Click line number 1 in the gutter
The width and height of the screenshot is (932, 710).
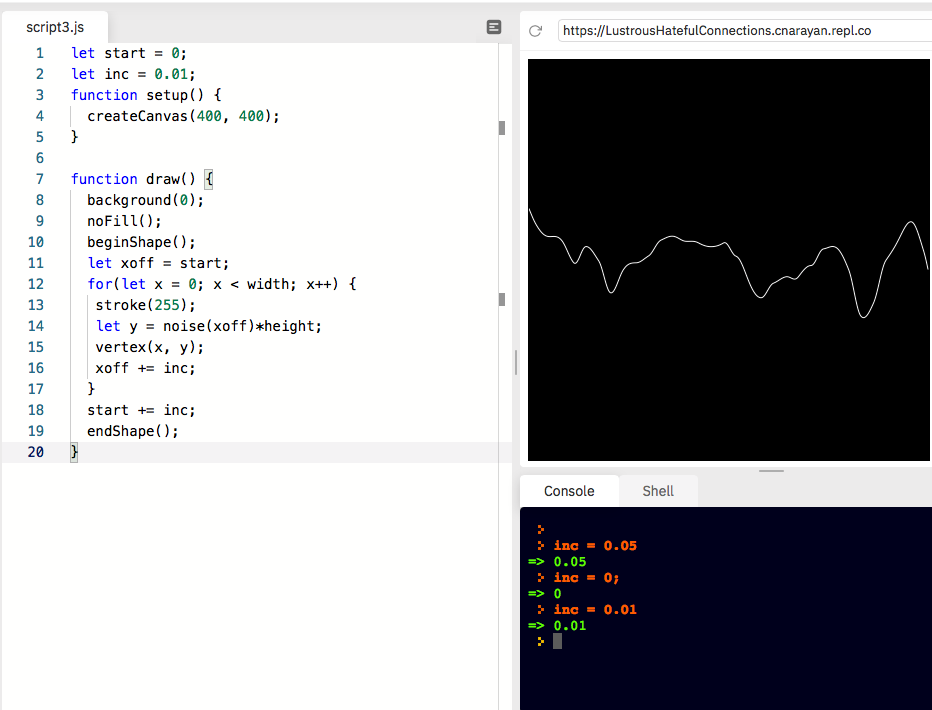[x=40, y=53]
